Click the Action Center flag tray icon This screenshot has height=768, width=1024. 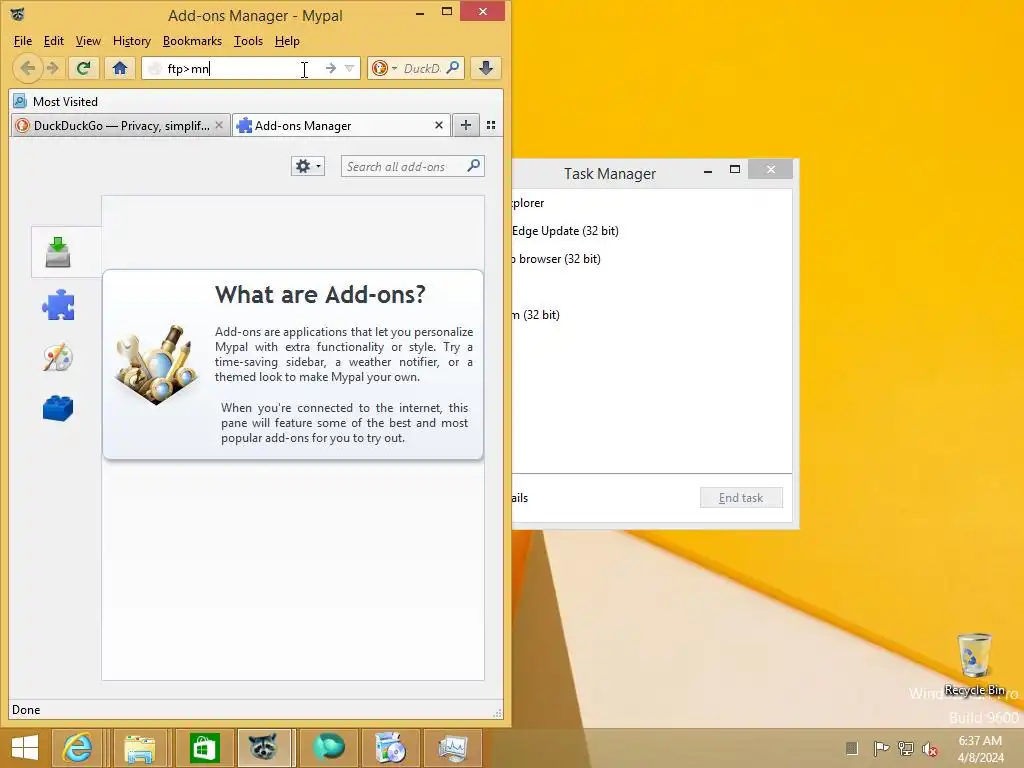pos(881,749)
